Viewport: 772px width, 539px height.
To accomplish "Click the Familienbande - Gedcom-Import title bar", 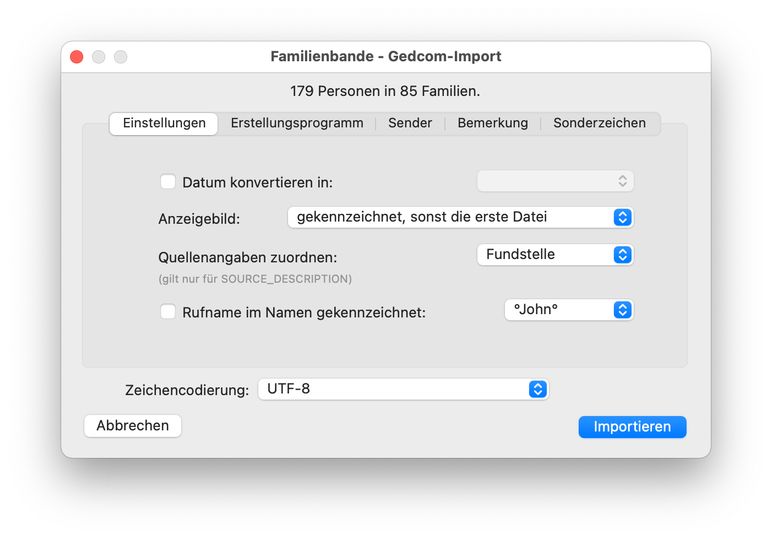I will [x=386, y=57].
